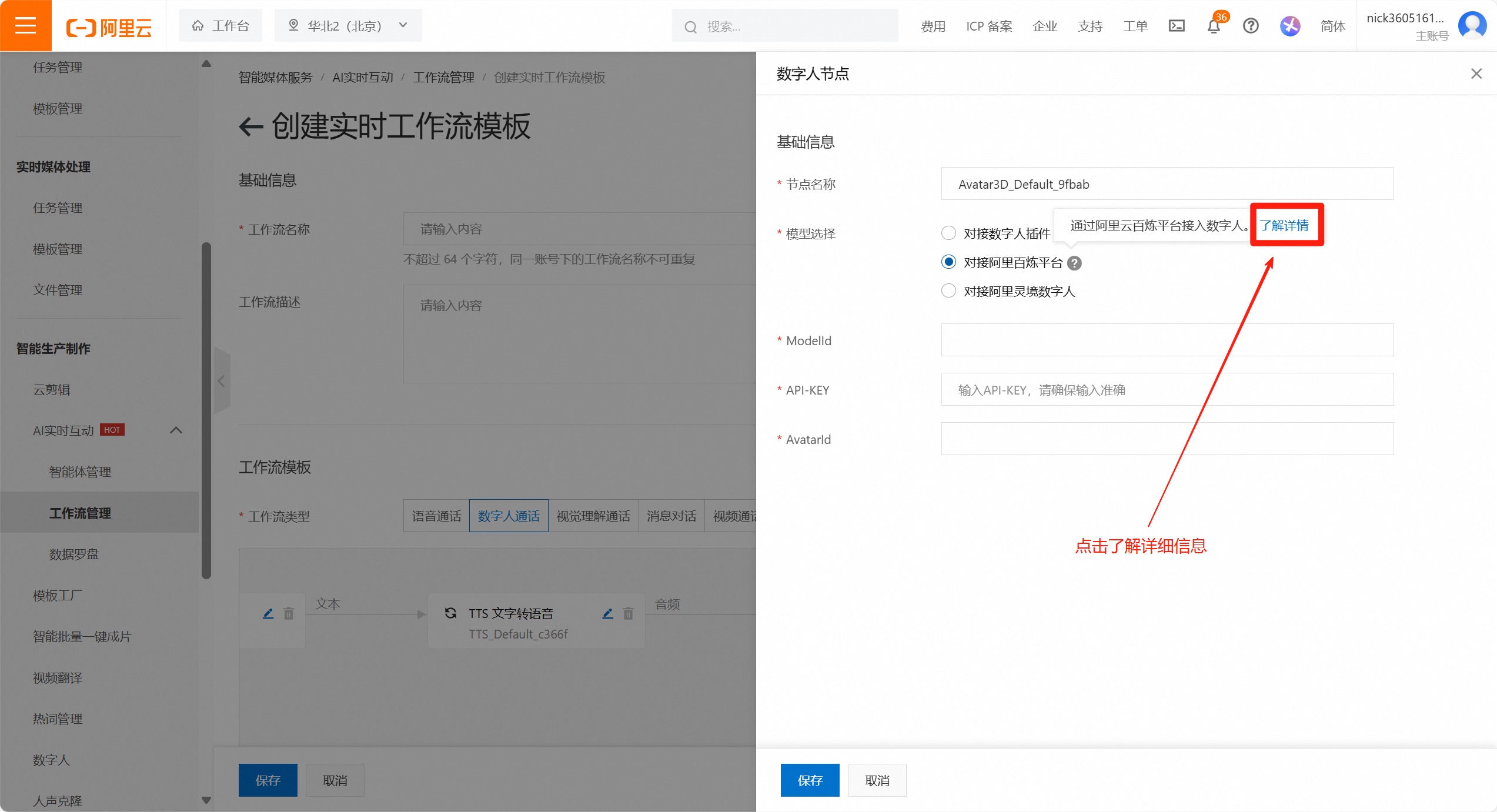Open the purple AI assistant icon

point(1290,26)
